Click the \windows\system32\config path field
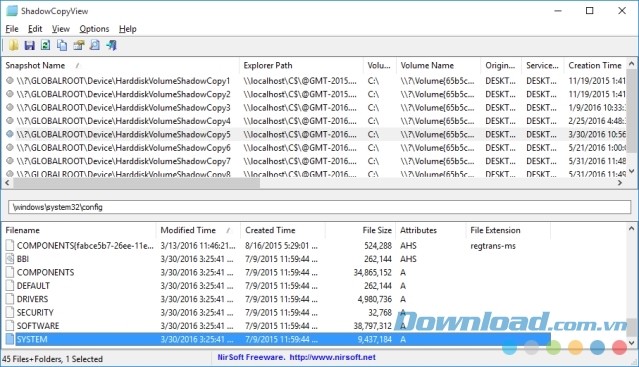The height and width of the screenshot is (367, 639). (x=320, y=207)
